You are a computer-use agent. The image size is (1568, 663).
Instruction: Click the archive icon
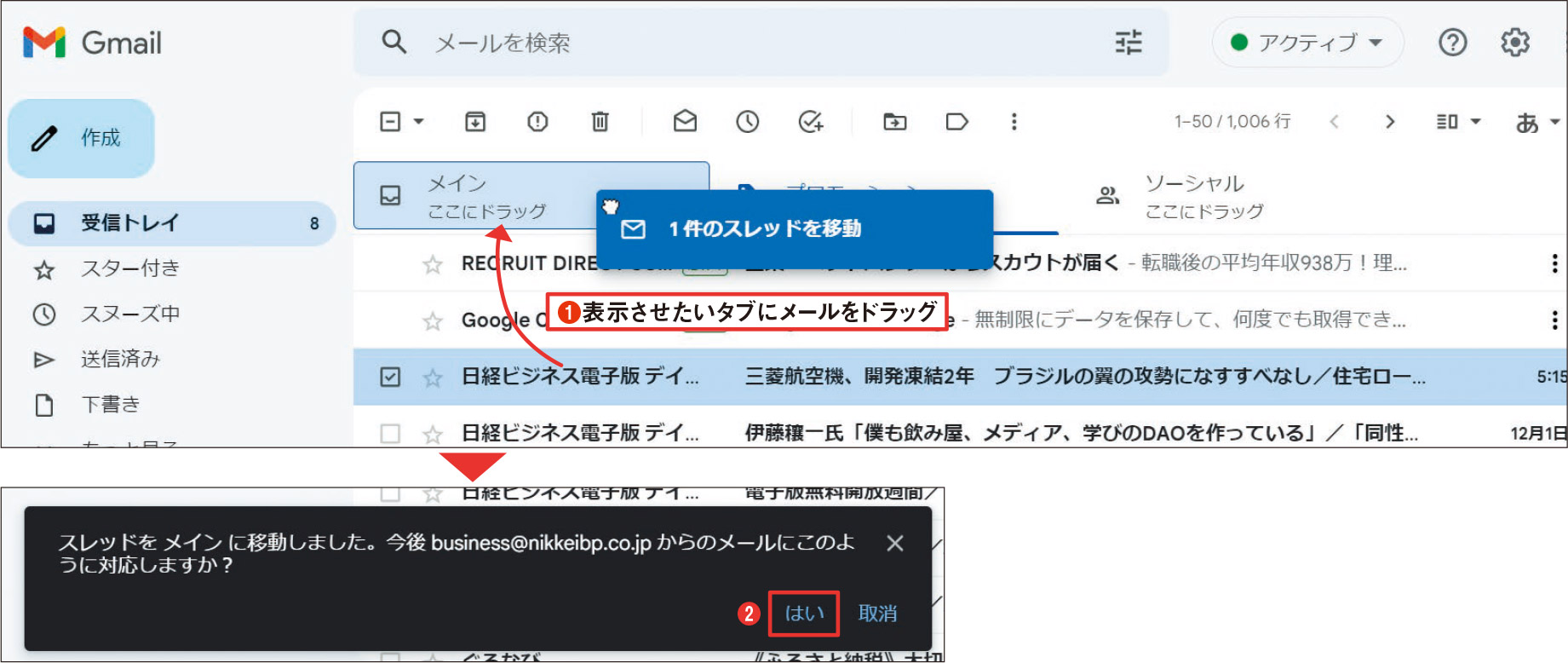tap(475, 122)
